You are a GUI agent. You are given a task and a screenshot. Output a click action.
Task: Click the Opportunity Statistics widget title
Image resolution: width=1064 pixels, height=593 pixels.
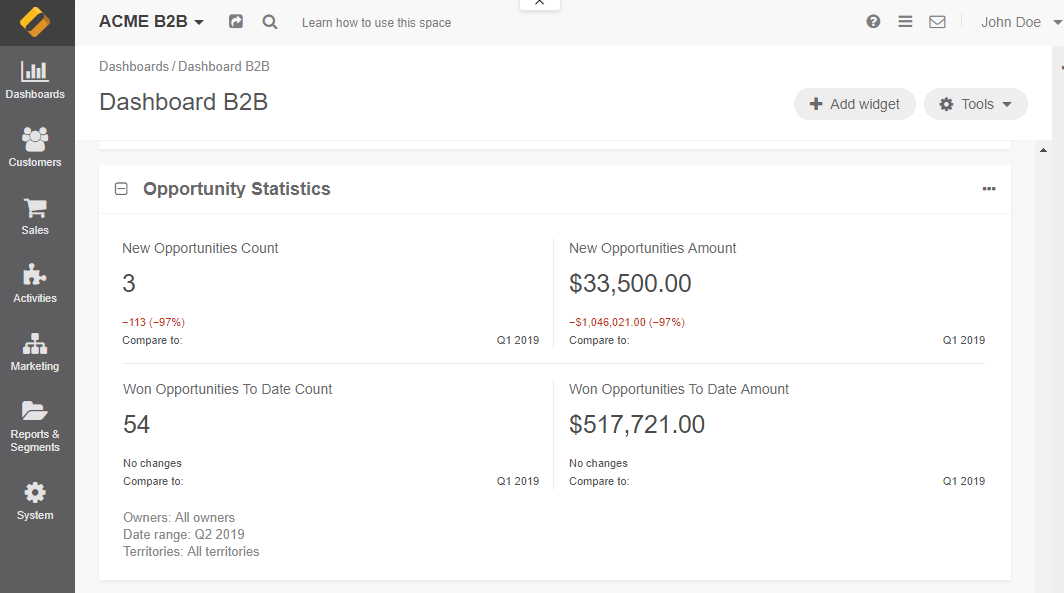tap(236, 189)
